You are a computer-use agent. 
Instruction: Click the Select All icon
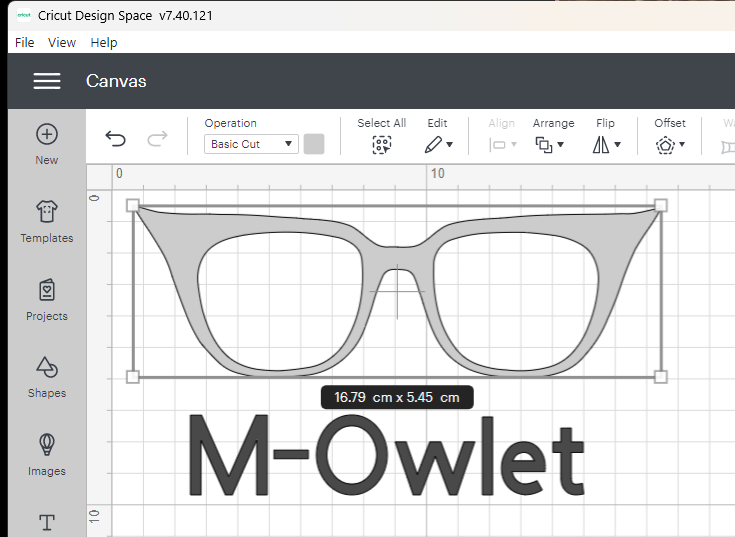tap(381, 144)
